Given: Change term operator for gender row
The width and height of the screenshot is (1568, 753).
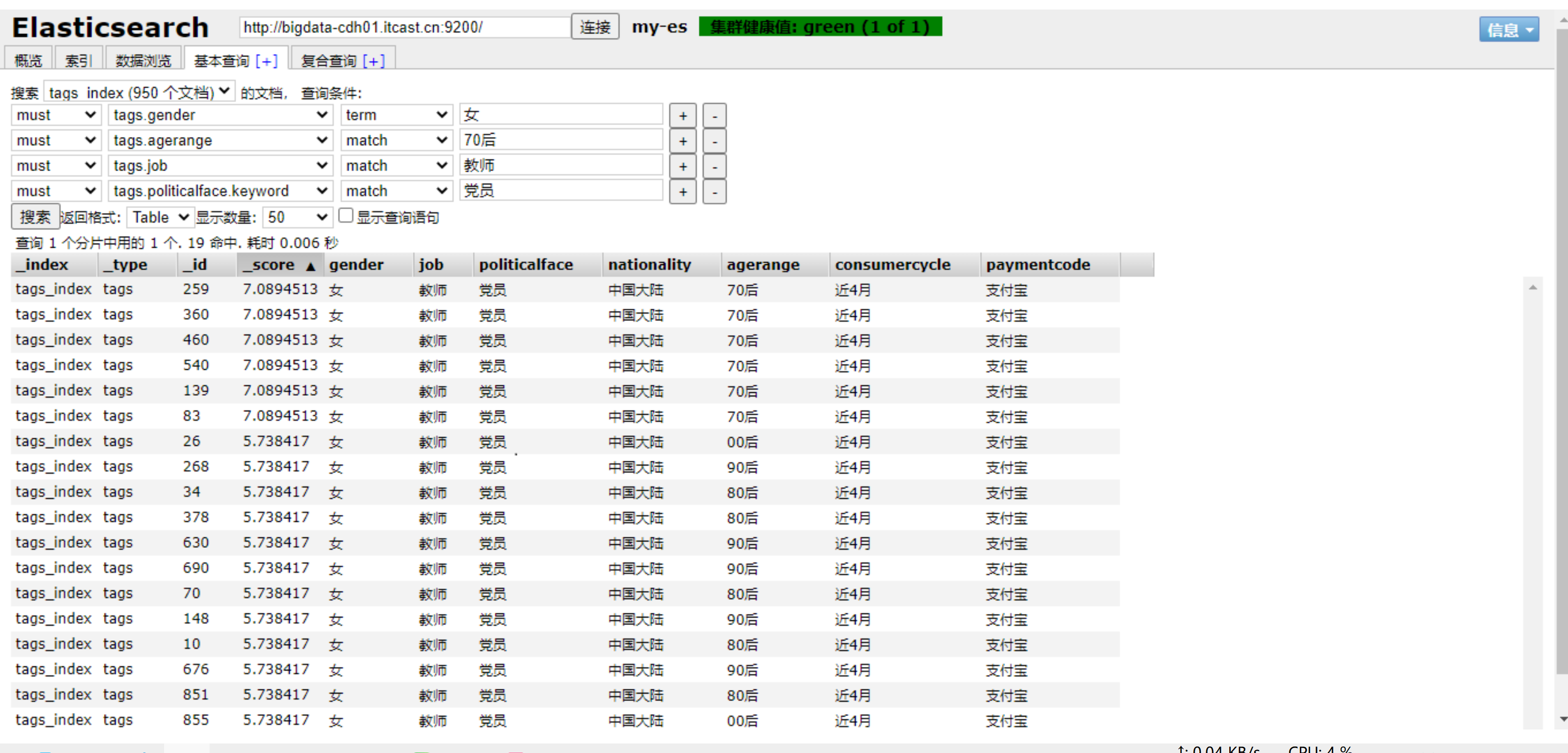Looking at the screenshot, I should [396, 115].
